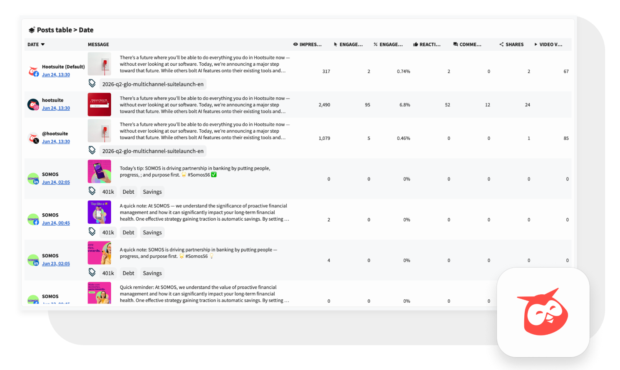
Task: Open red thumbnail of hootsuite Instagram post
Action: 99,104
